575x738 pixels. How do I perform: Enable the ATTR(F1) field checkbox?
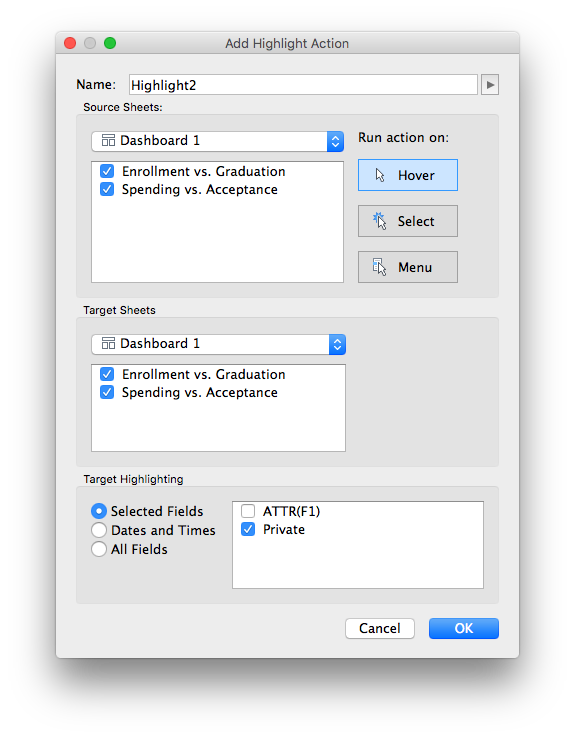point(248,511)
